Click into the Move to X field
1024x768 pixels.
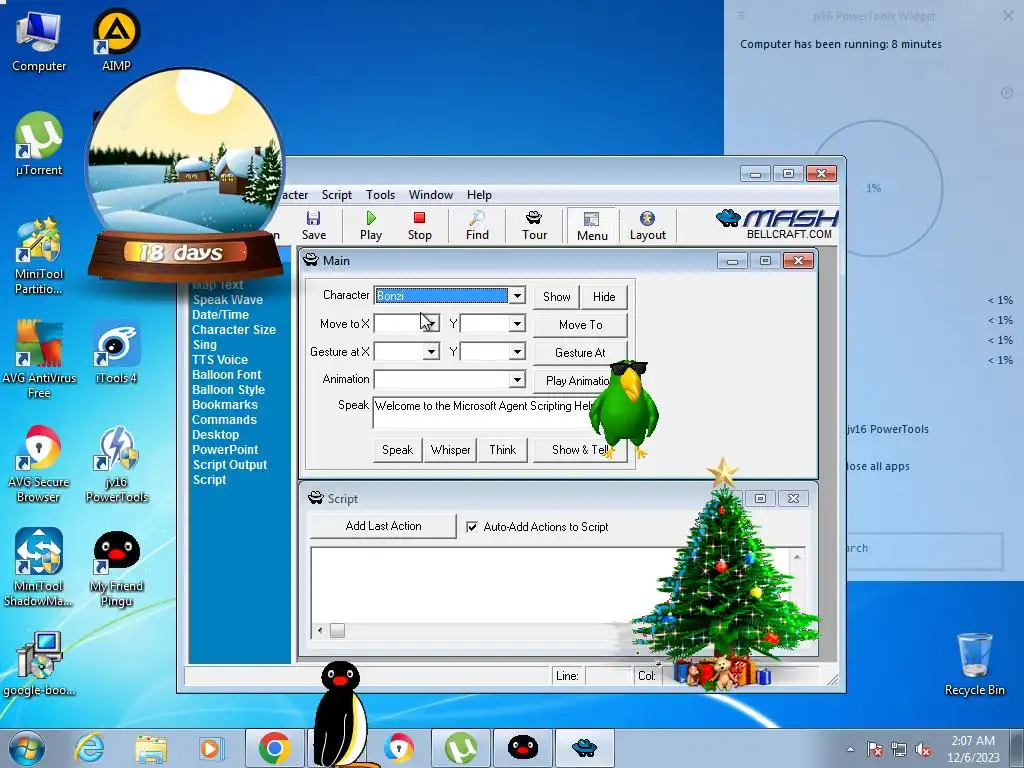pos(398,323)
